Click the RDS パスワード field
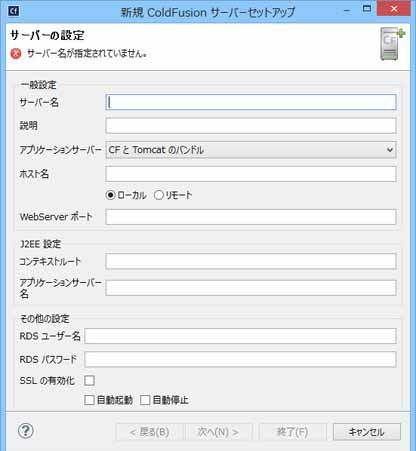 240,360
